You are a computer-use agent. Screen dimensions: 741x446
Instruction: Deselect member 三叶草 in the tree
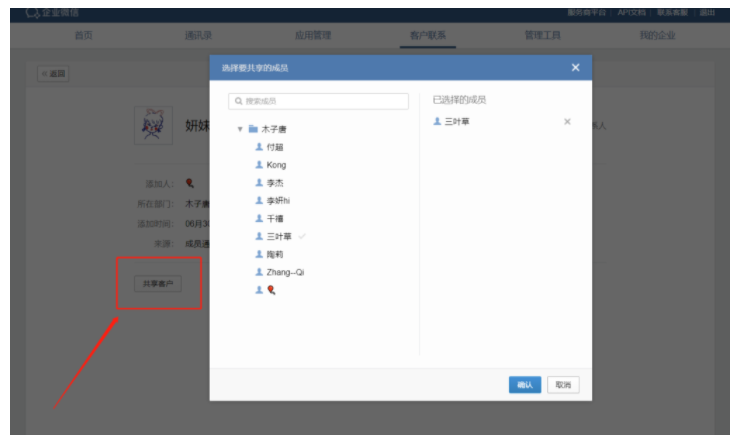pos(279,236)
